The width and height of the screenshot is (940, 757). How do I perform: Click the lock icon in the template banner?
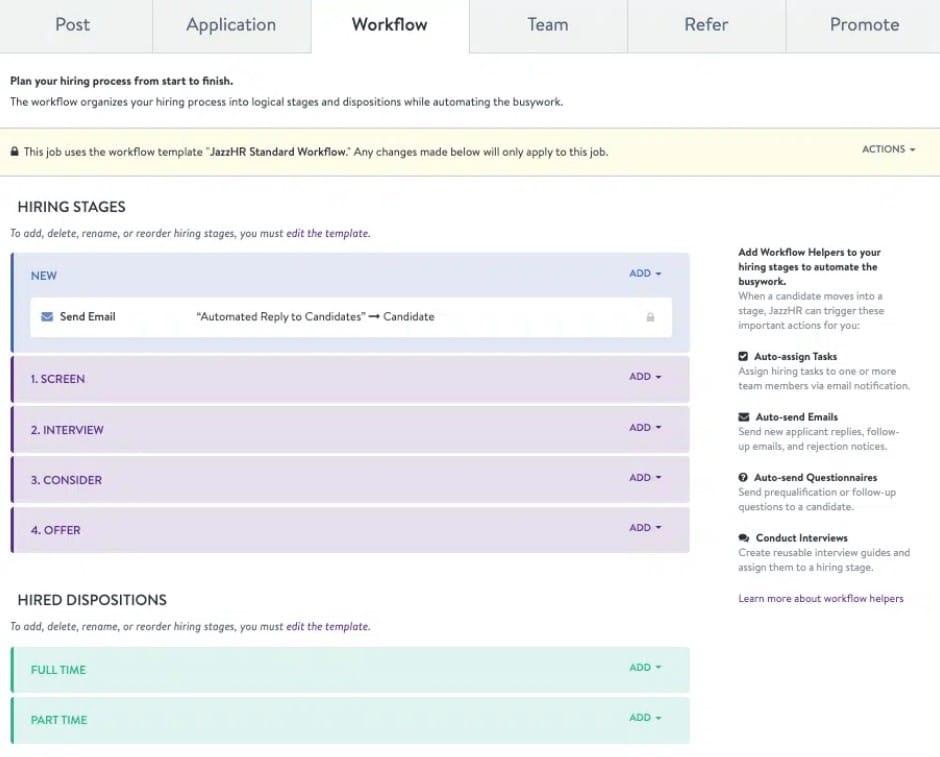click(x=14, y=152)
